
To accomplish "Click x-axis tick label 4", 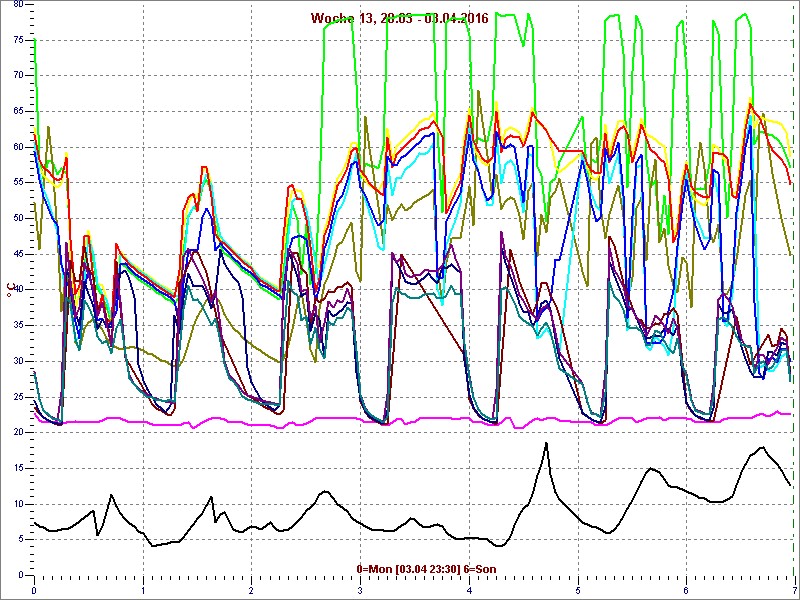I will pos(468,587).
